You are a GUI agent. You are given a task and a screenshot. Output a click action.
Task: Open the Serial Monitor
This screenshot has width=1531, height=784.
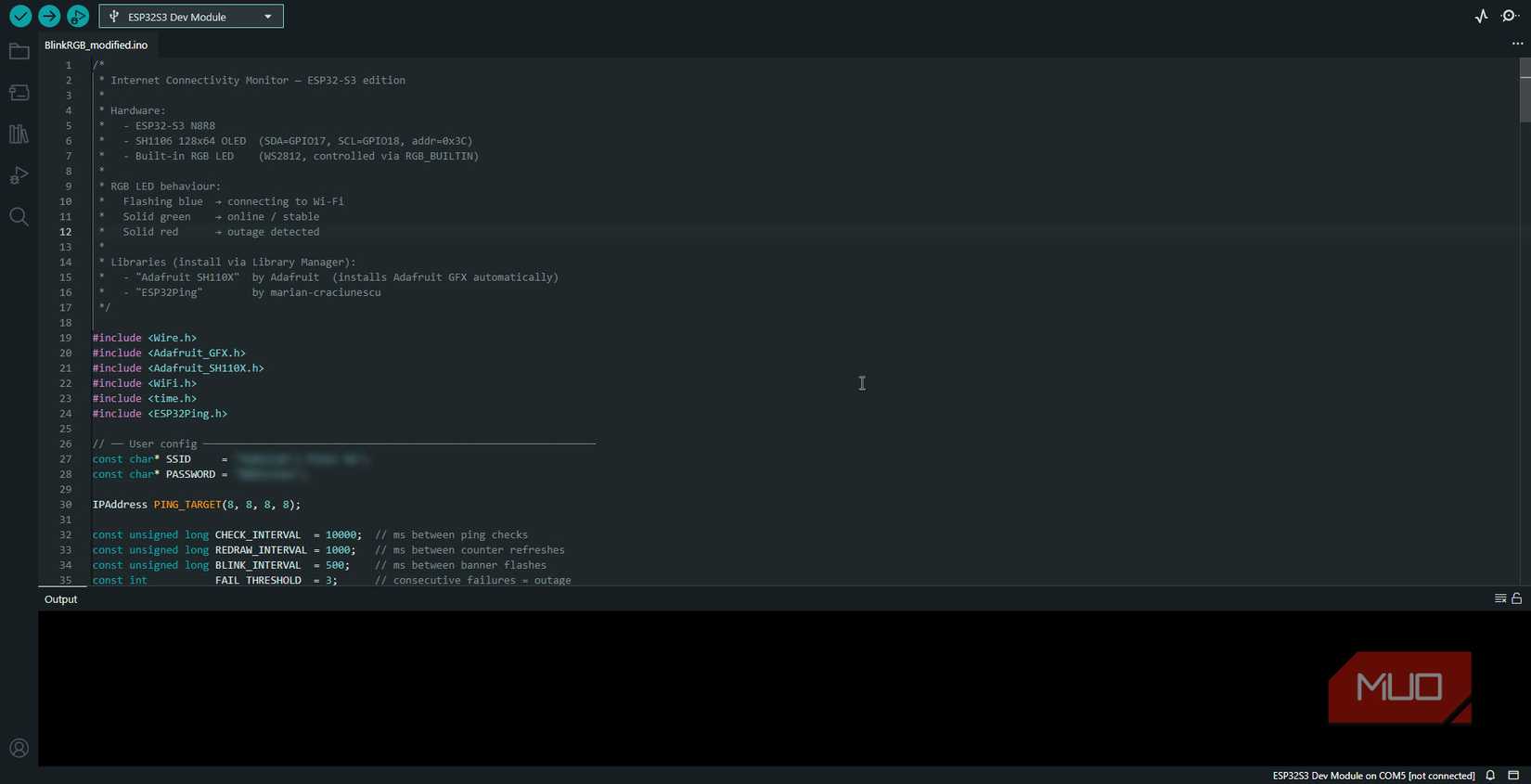pos(1510,16)
